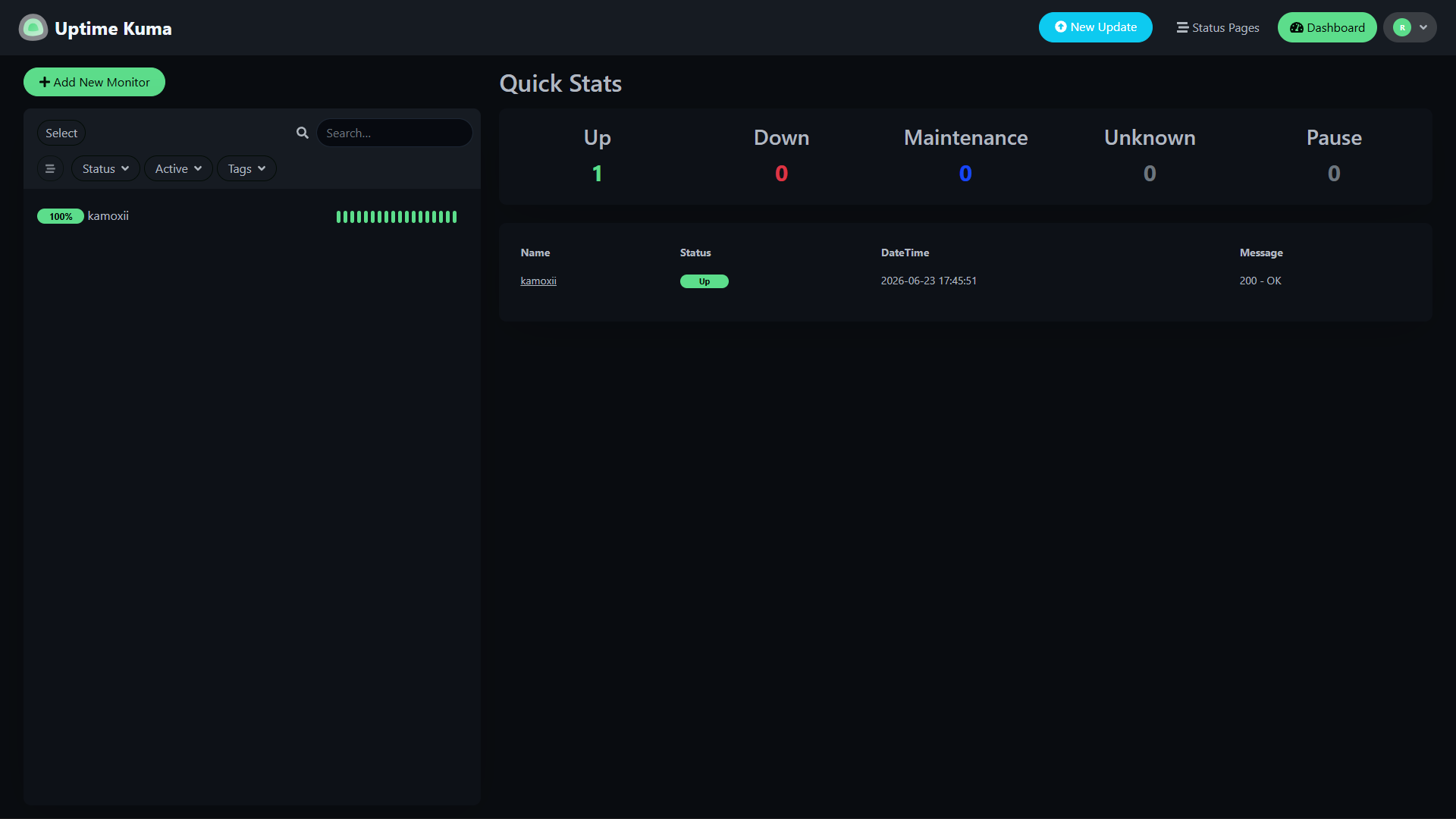The image size is (1456, 819).
Task: Click the green Up status badge
Action: click(x=704, y=281)
